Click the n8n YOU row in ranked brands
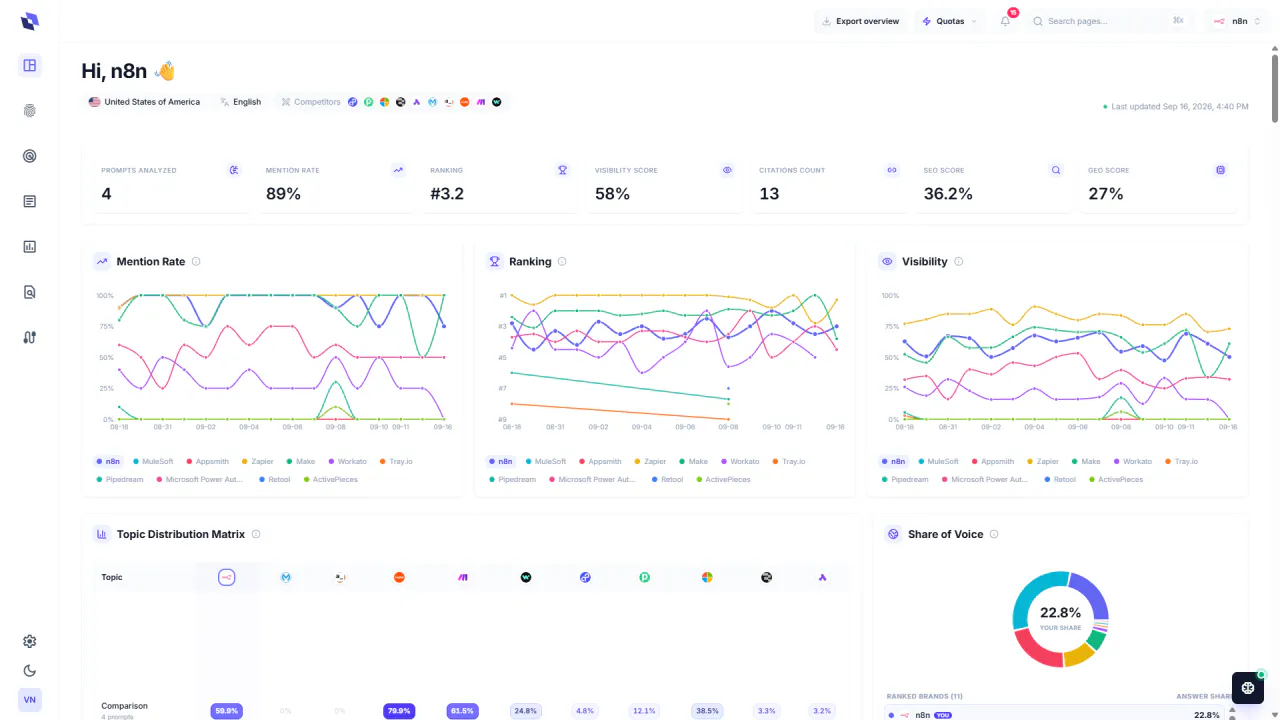1280x720 pixels. [1056, 715]
